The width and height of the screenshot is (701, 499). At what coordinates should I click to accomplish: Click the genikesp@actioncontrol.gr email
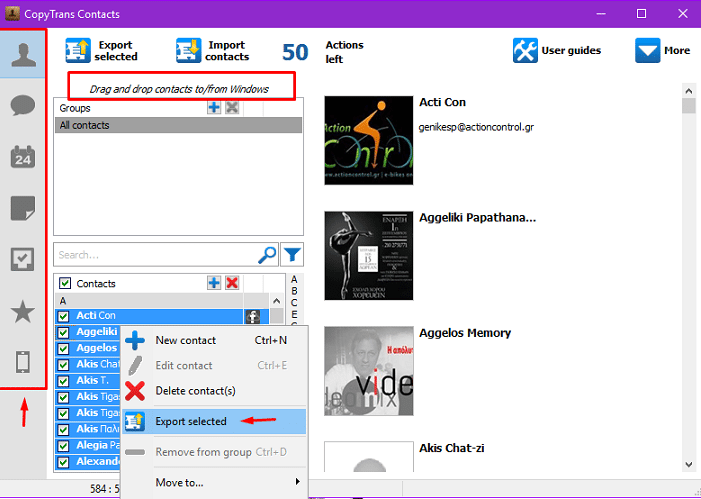(x=476, y=127)
